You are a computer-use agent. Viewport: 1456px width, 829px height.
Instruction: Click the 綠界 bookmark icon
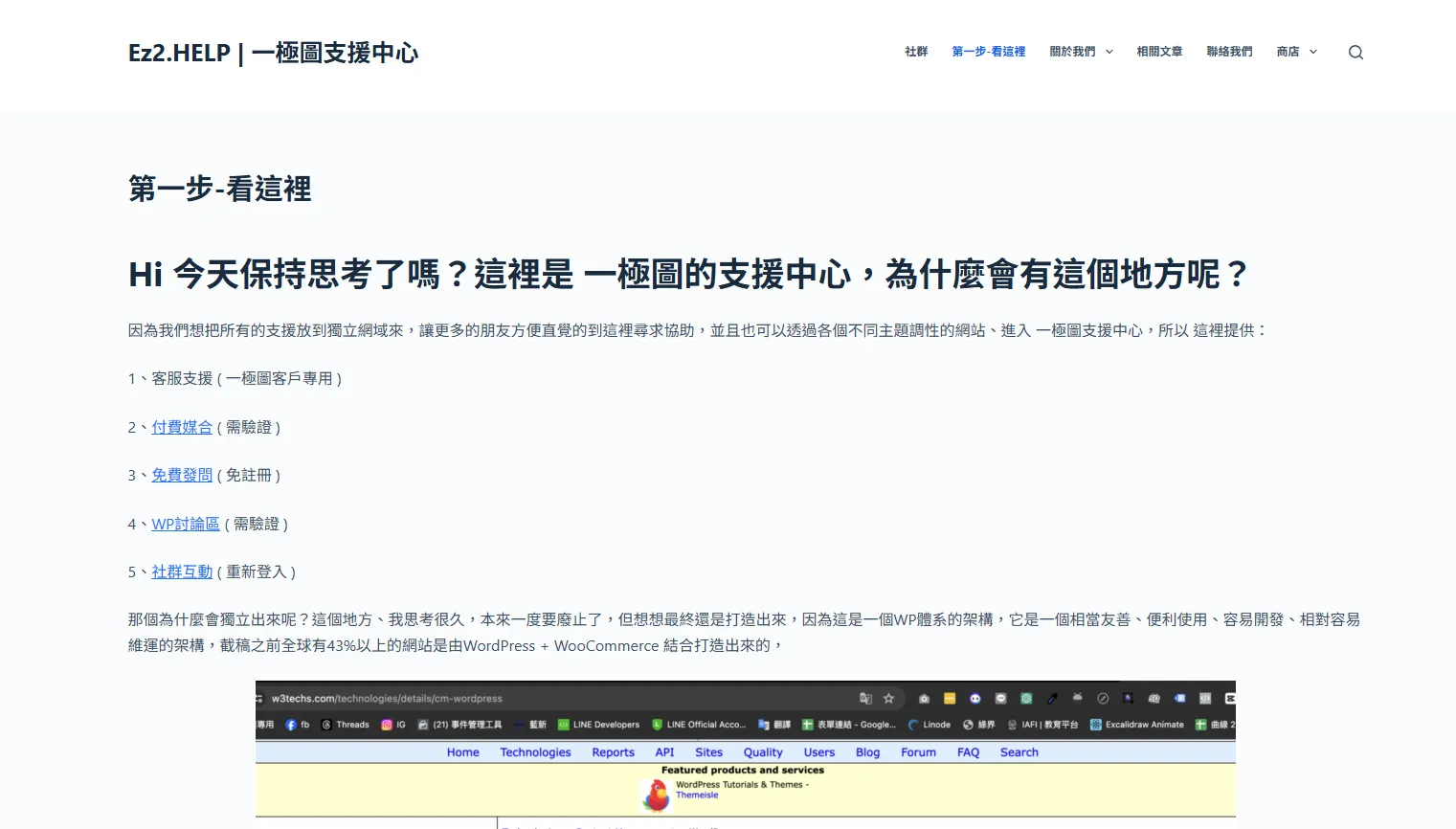966,724
